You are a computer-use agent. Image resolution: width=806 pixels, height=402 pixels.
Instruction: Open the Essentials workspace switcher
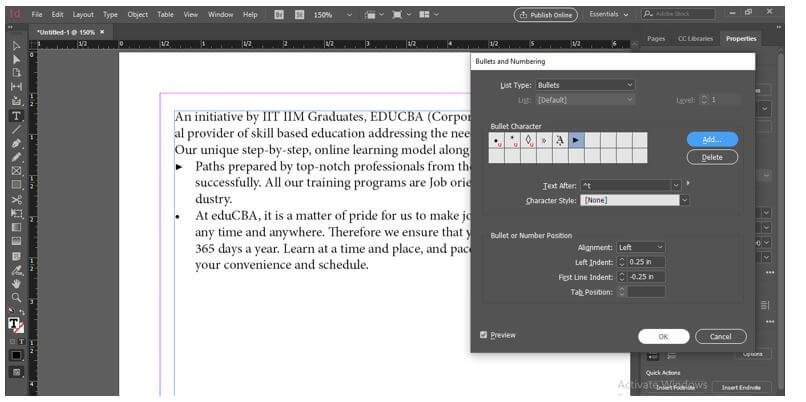(x=609, y=15)
